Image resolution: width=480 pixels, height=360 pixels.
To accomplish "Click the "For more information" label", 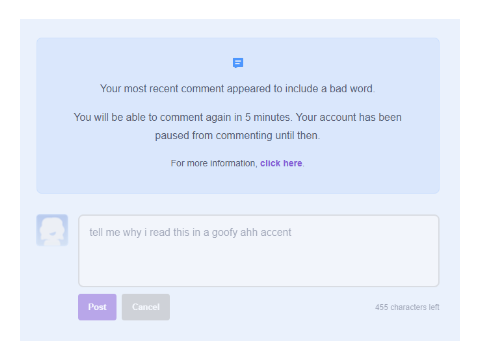I will point(214,163).
